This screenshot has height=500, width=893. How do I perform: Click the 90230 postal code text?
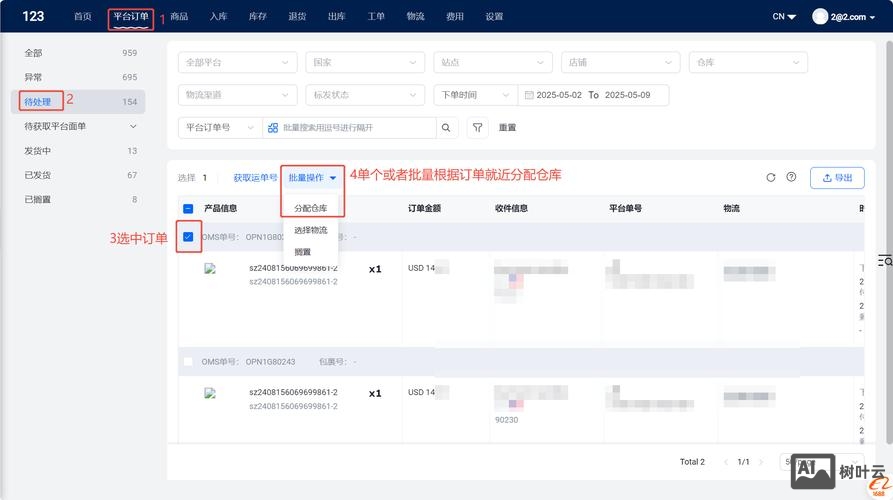tap(506, 420)
